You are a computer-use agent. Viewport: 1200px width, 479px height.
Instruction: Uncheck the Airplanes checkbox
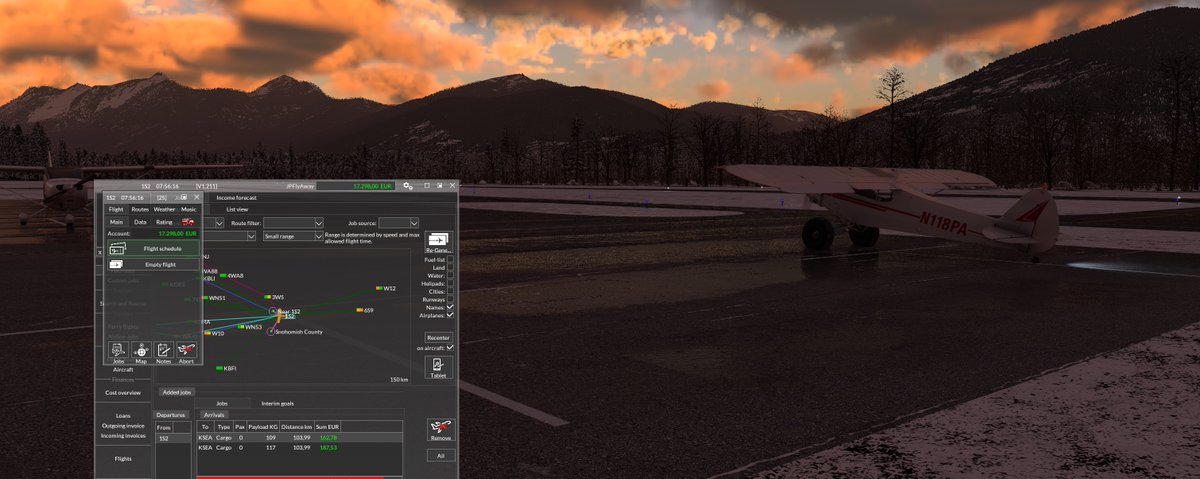[450, 315]
